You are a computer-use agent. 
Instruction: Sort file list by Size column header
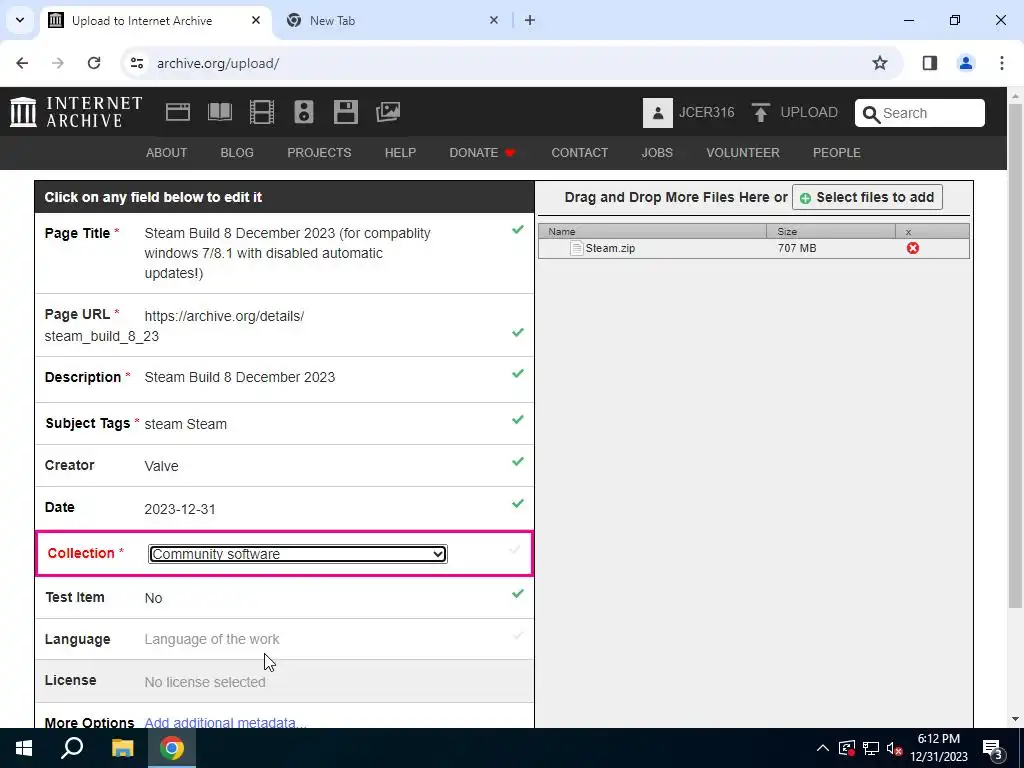point(831,231)
